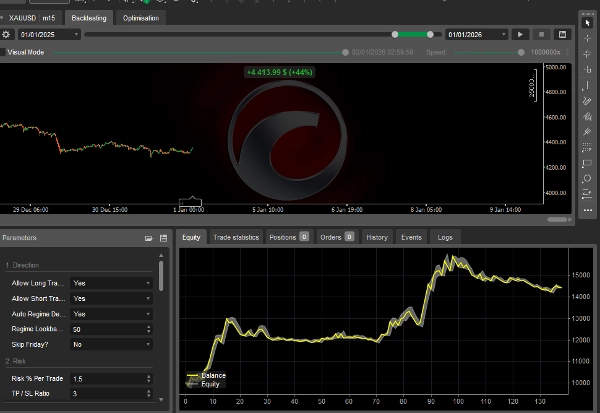This screenshot has height=413, width=600.
Task: Click the Balance legend entry
Action: 207,375
